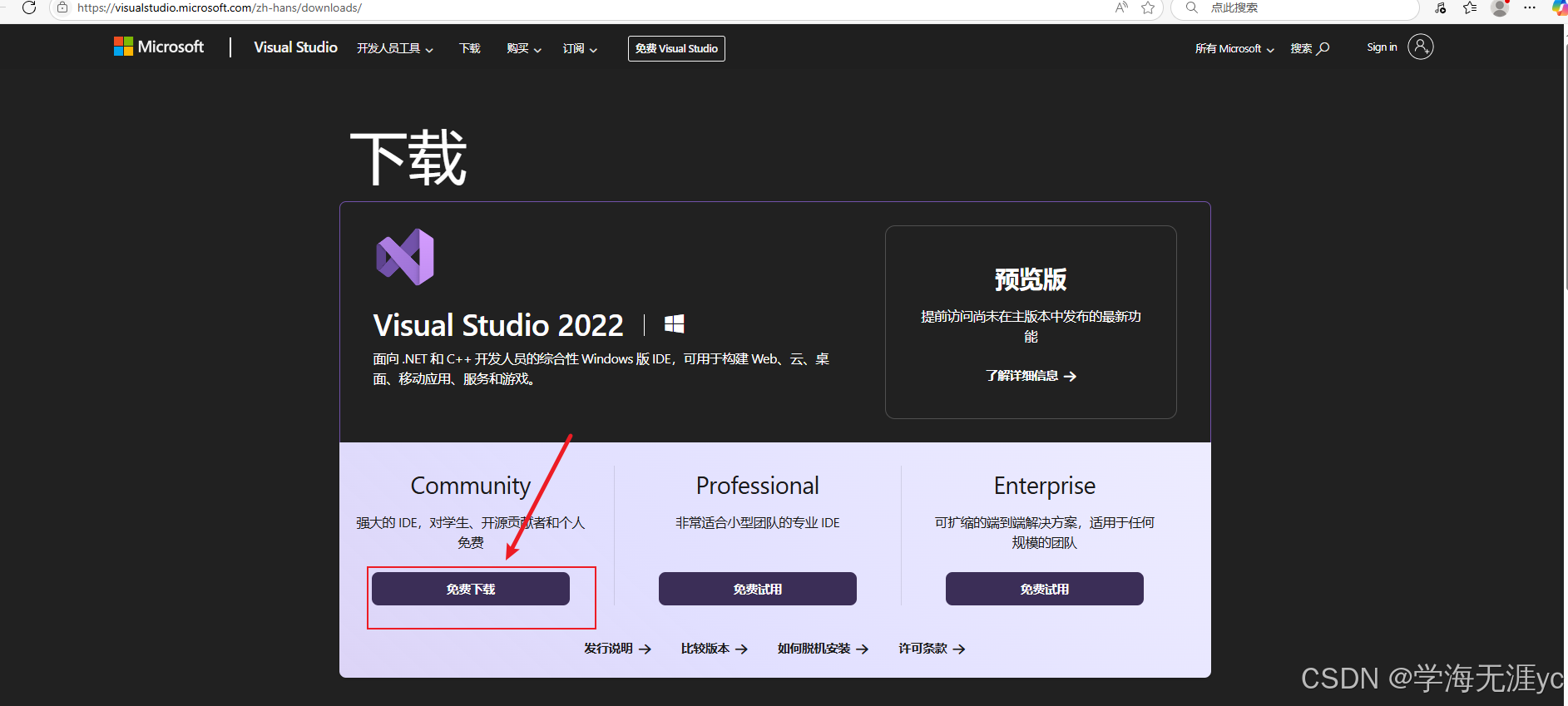
Task: Click the read aloud icon in address bar
Action: (x=1122, y=7)
